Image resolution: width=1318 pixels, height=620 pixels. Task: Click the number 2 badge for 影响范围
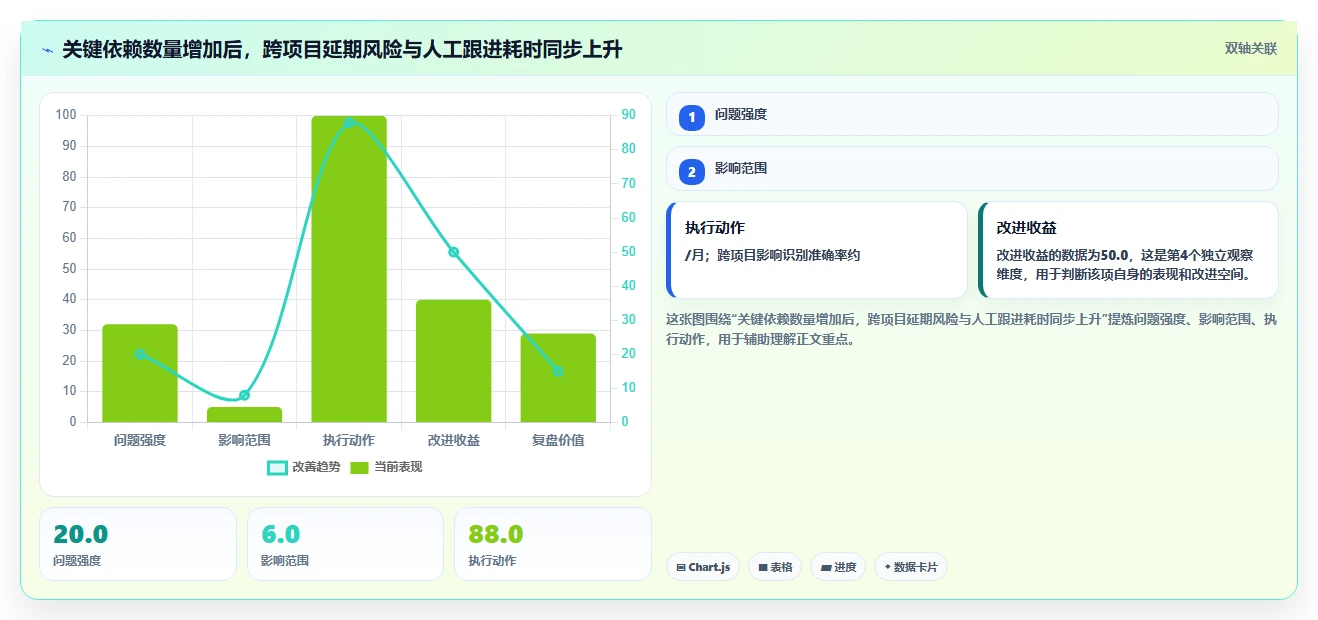[692, 171]
